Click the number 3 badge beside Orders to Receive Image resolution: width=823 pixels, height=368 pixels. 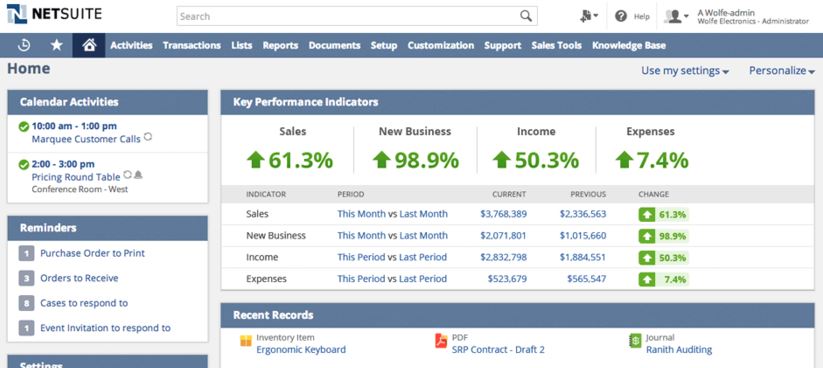point(26,278)
